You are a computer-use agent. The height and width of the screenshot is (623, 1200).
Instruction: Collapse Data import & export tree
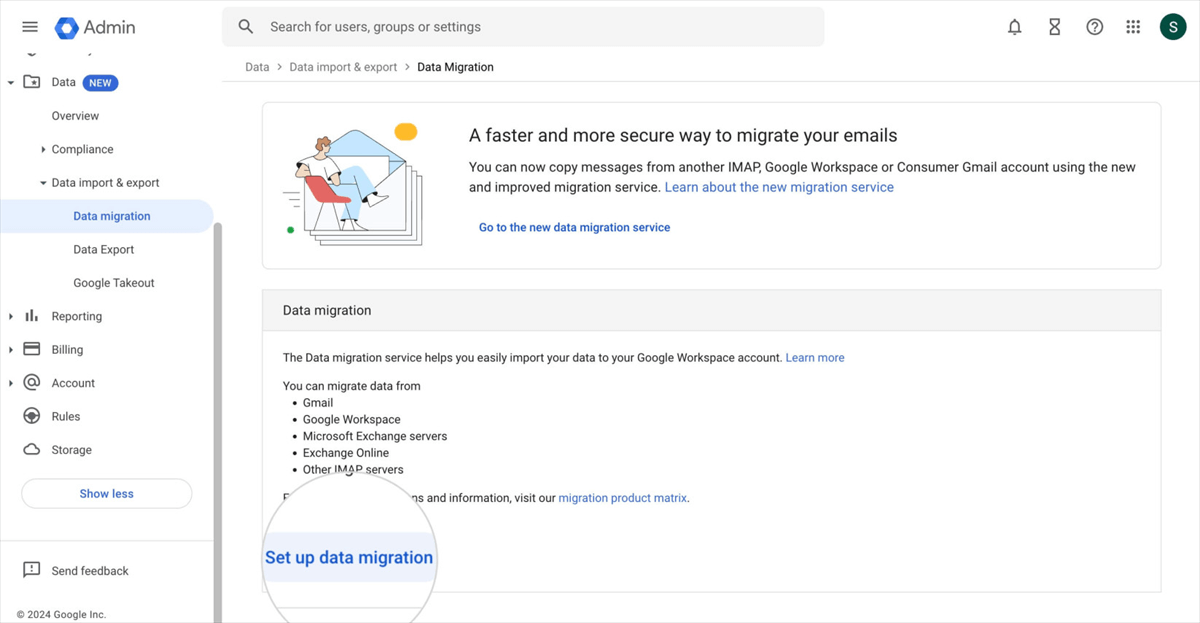tap(43, 183)
